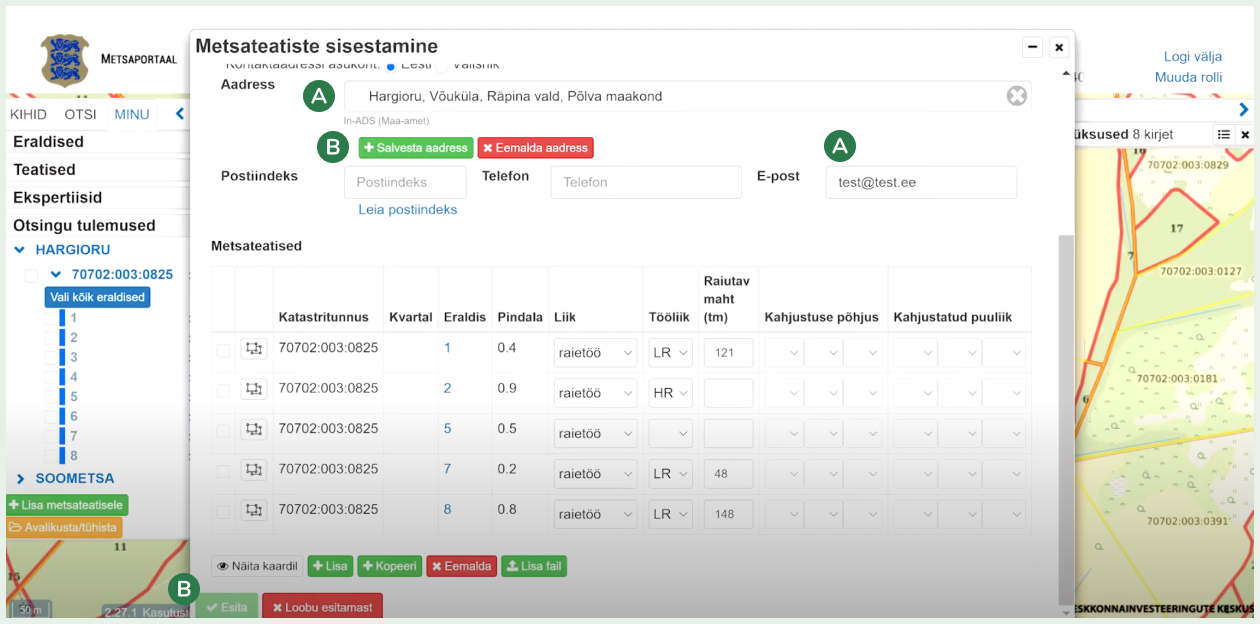Screen dimensions: 1260x624
Task: Open the Ekspertiisid section
Action: (57, 198)
